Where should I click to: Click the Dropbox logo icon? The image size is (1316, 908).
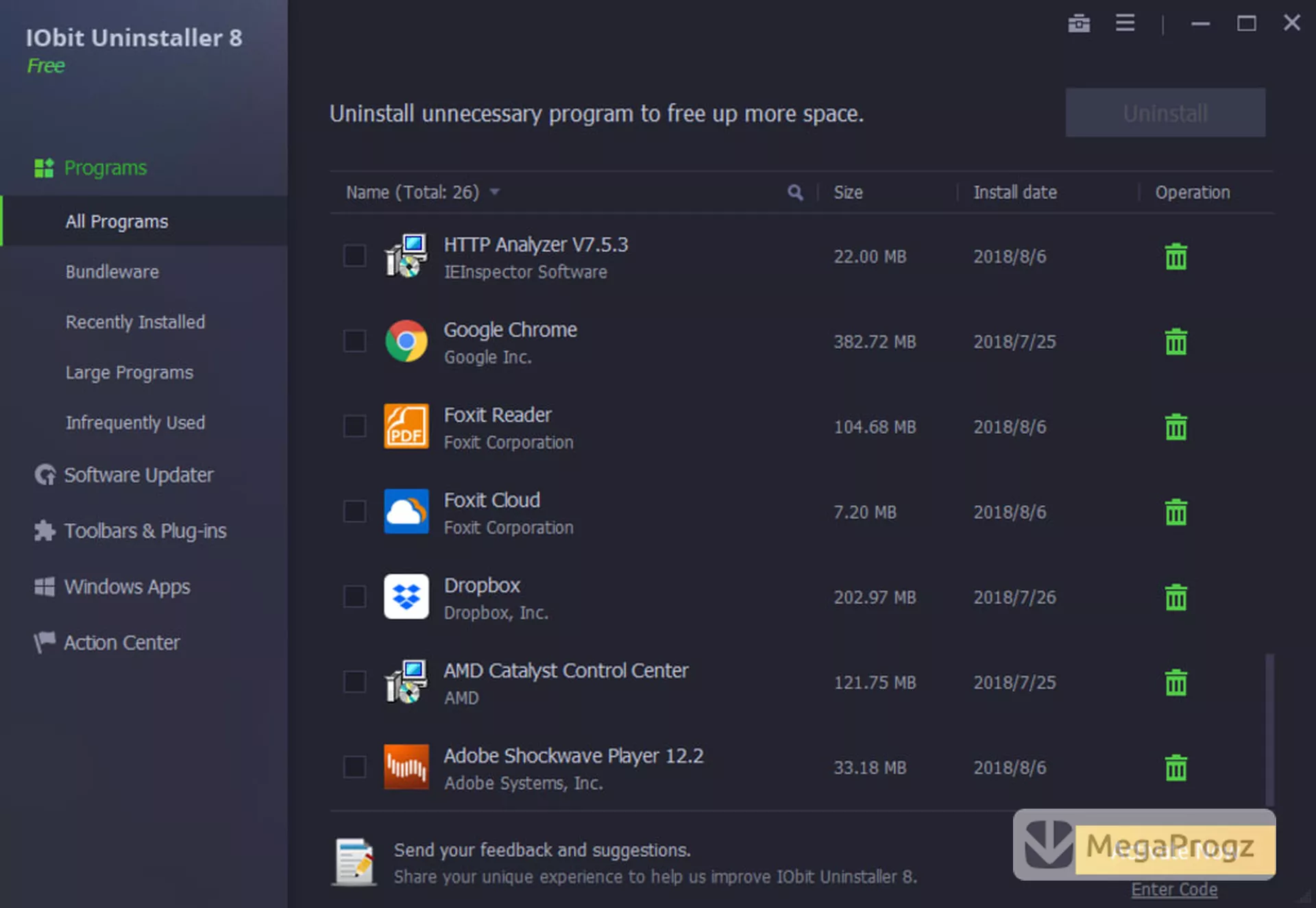coord(406,596)
